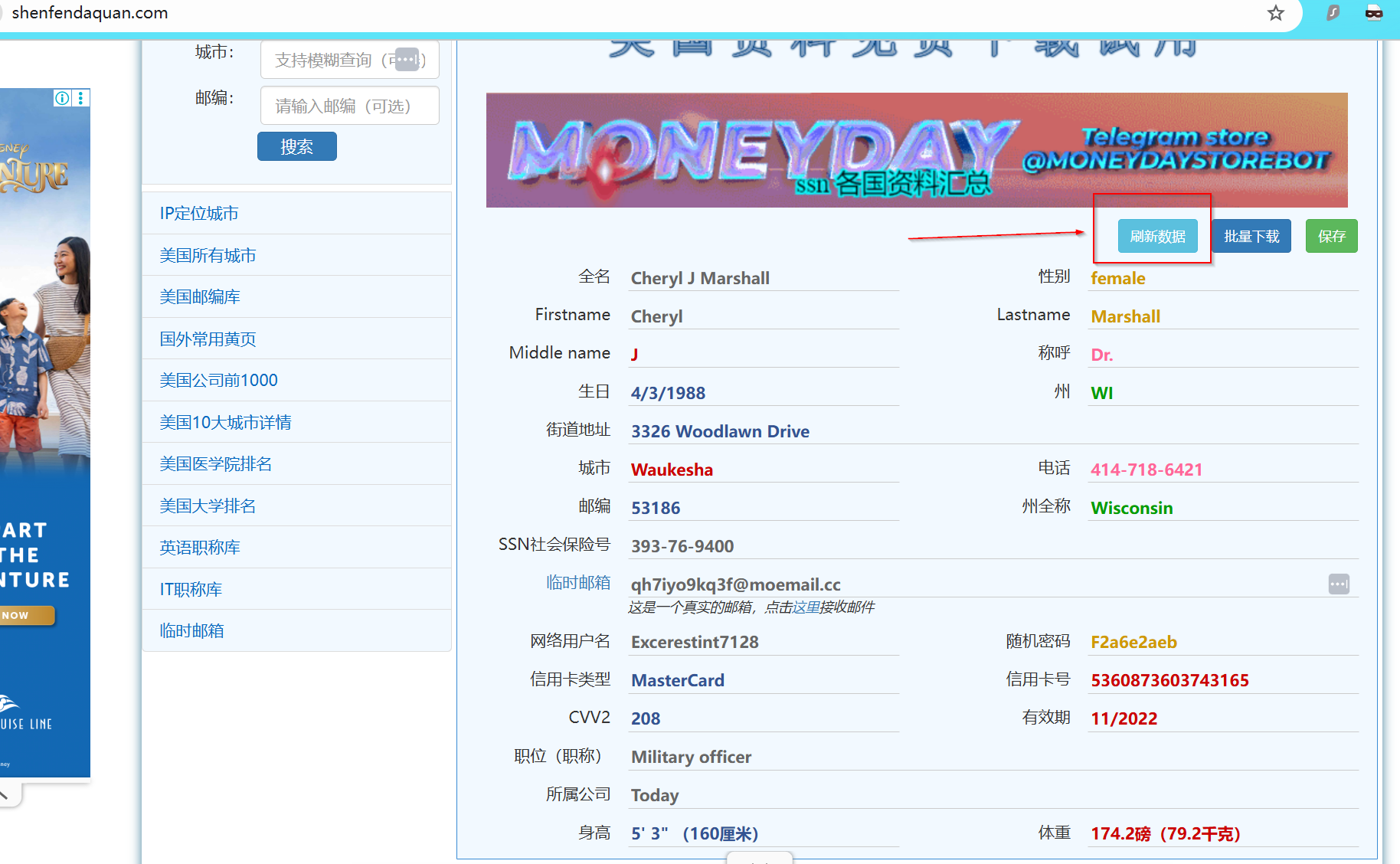Click the full name field Cheryl J Marshall

764,278
